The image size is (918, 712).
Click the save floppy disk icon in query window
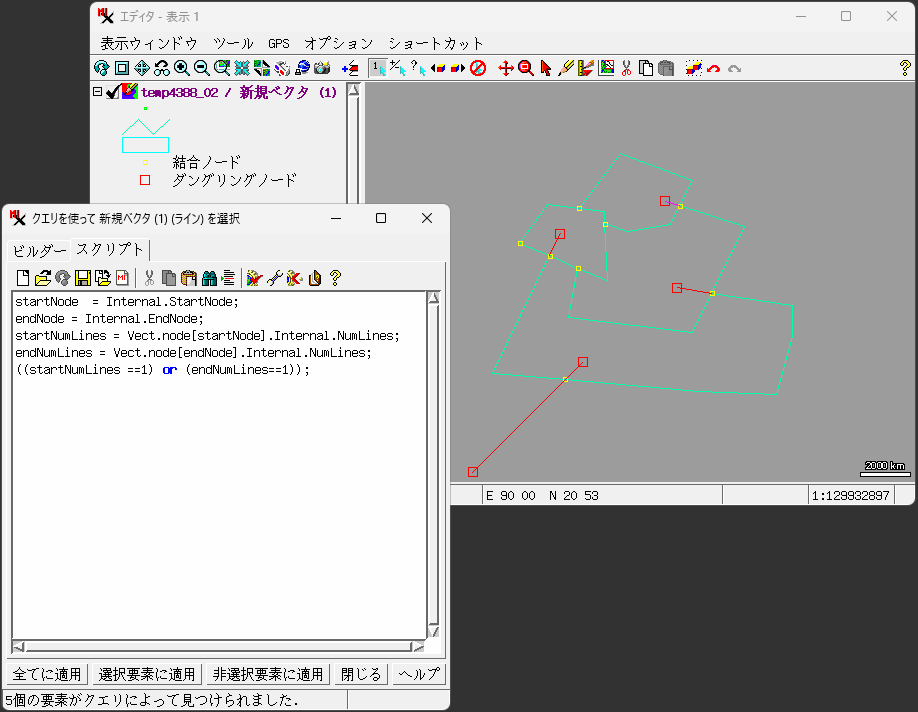tap(83, 278)
